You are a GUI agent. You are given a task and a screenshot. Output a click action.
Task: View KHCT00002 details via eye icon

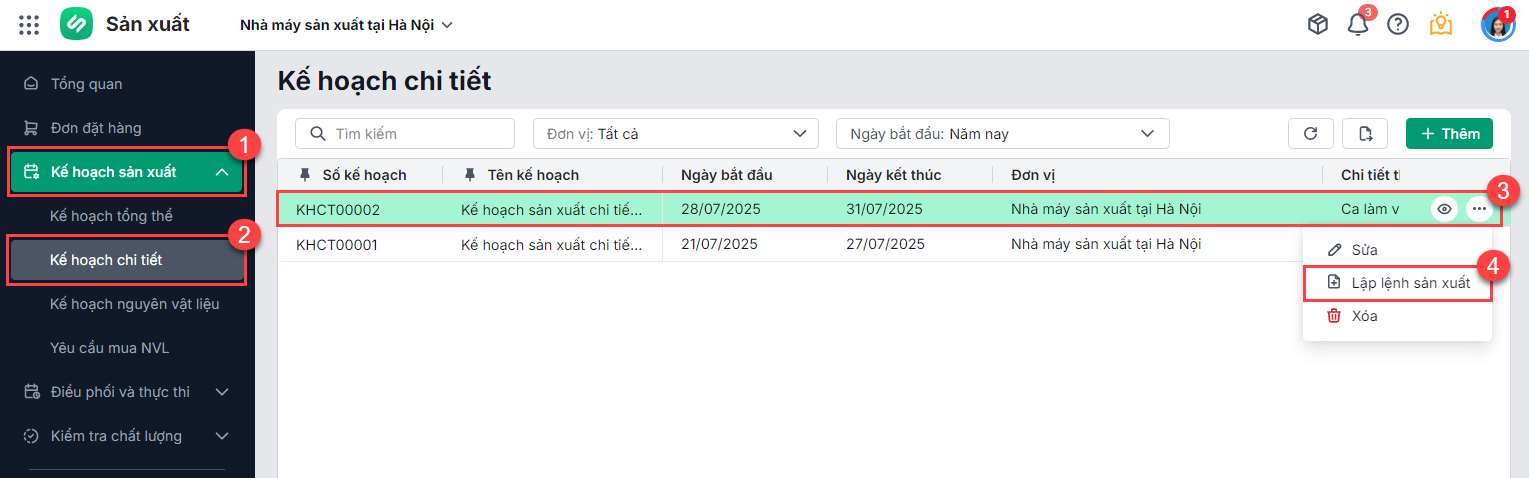(1444, 209)
